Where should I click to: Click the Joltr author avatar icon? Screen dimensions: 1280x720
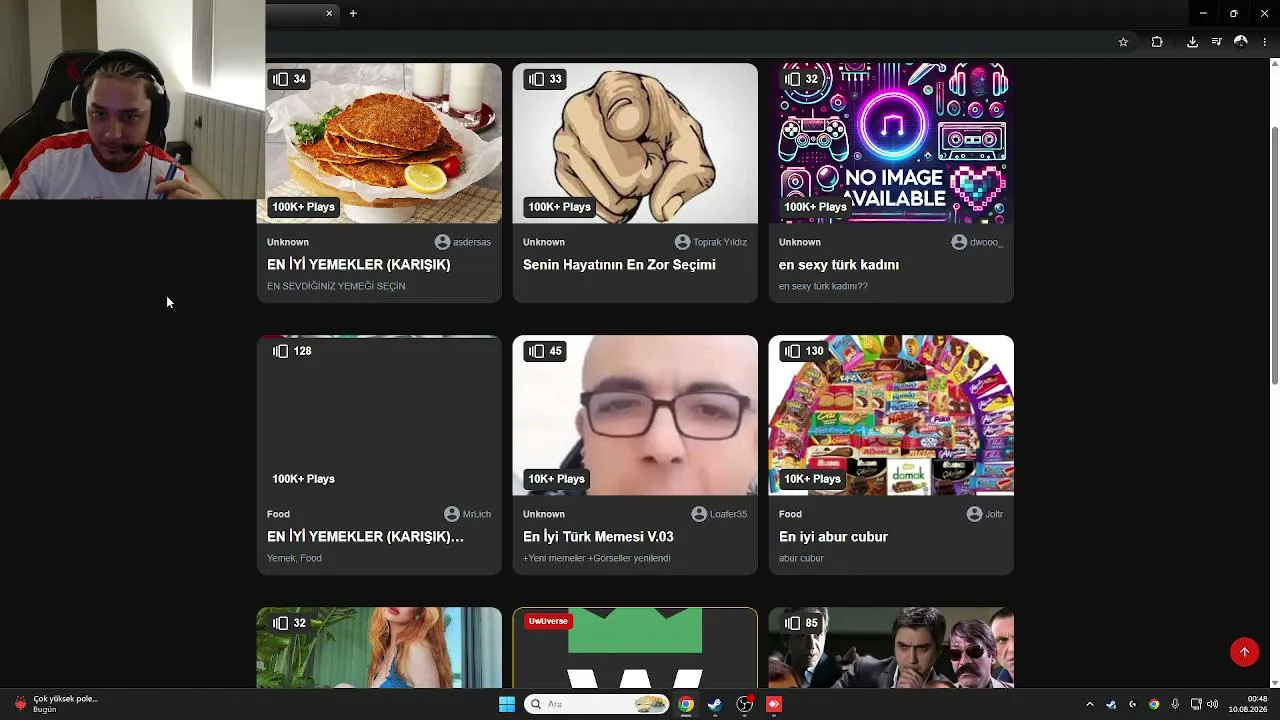tap(974, 514)
